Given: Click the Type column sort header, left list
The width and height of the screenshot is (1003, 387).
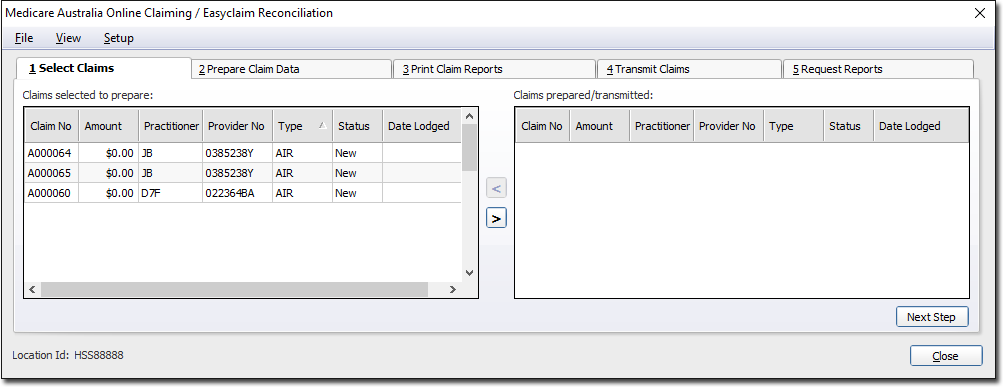Looking at the screenshot, I should coord(303,126).
